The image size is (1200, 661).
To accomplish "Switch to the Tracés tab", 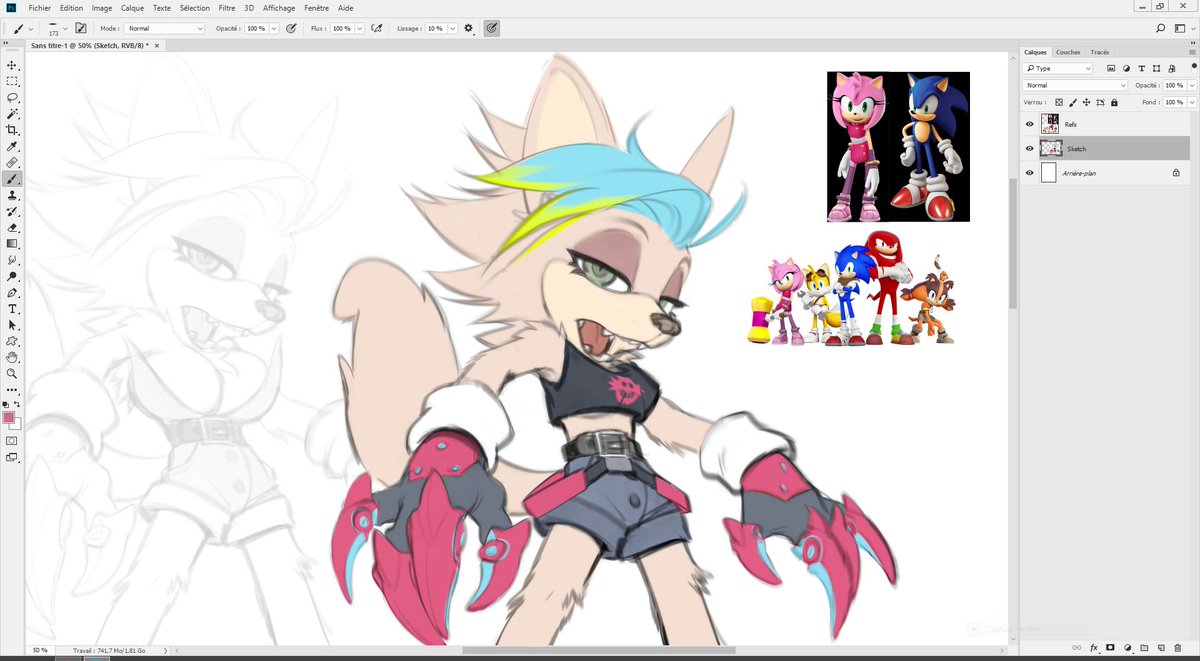I will (x=1100, y=52).
